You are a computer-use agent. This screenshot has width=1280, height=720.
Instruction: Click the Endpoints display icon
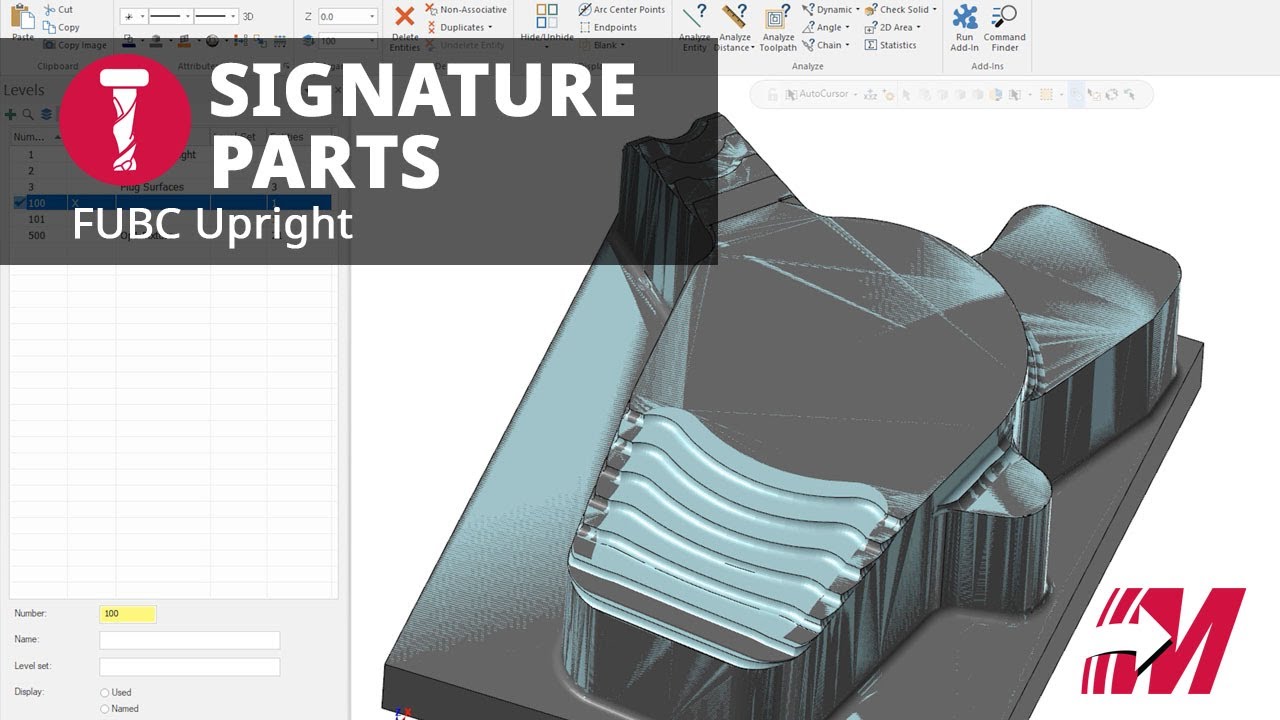[585, 27]
